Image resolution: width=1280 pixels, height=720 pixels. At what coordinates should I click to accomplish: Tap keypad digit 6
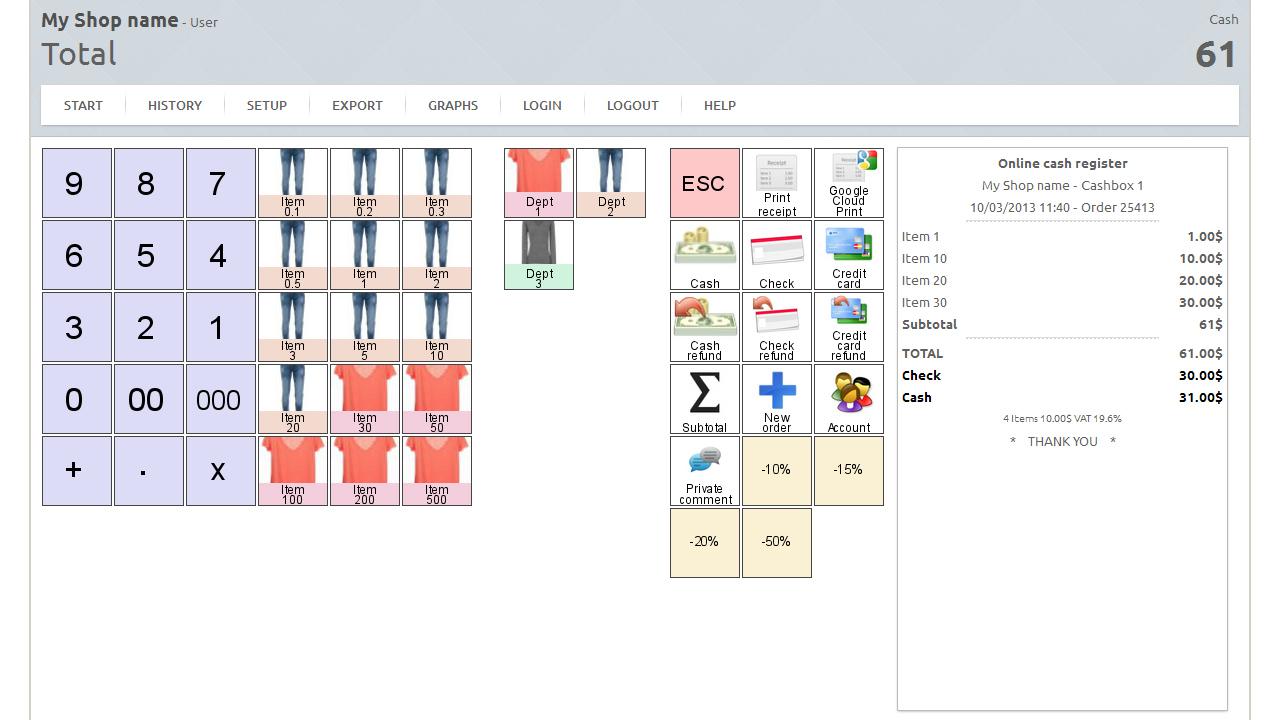click(77, 255)
